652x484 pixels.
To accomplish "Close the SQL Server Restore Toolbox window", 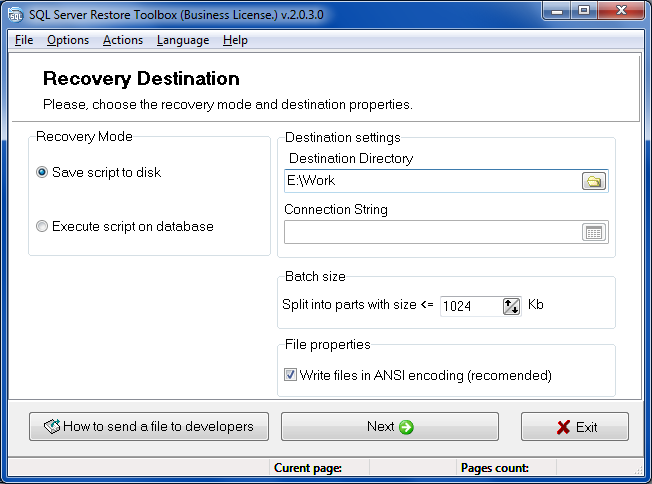I will pyautogui.click(x=621, y=11).
